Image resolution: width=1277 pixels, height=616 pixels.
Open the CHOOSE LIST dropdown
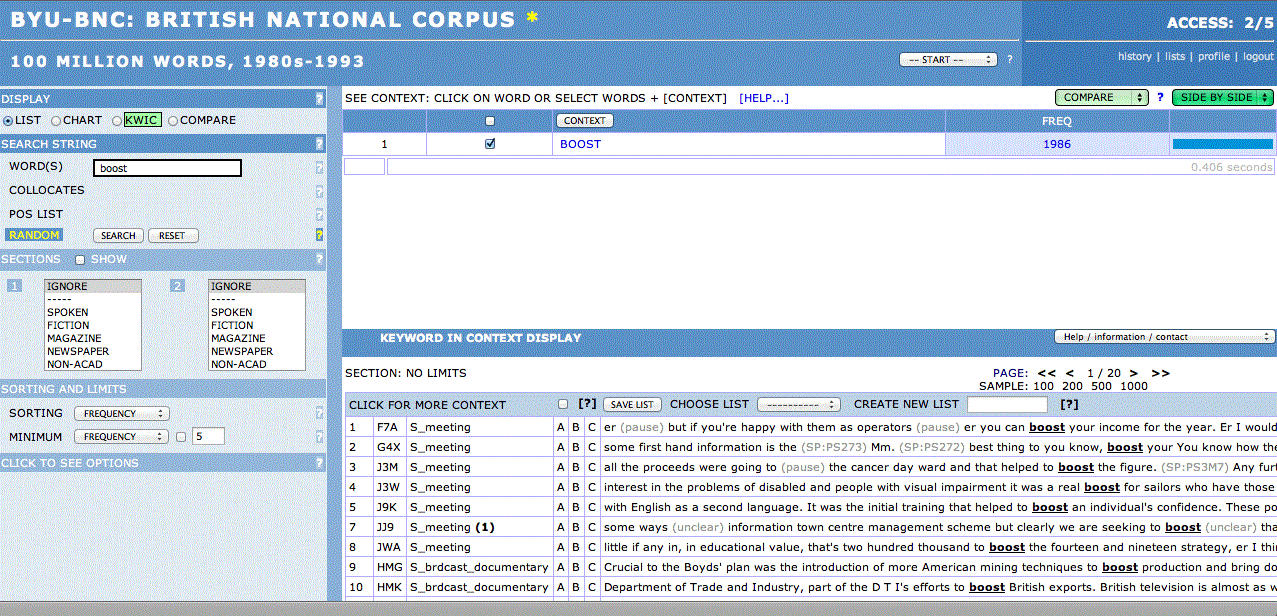798,405
